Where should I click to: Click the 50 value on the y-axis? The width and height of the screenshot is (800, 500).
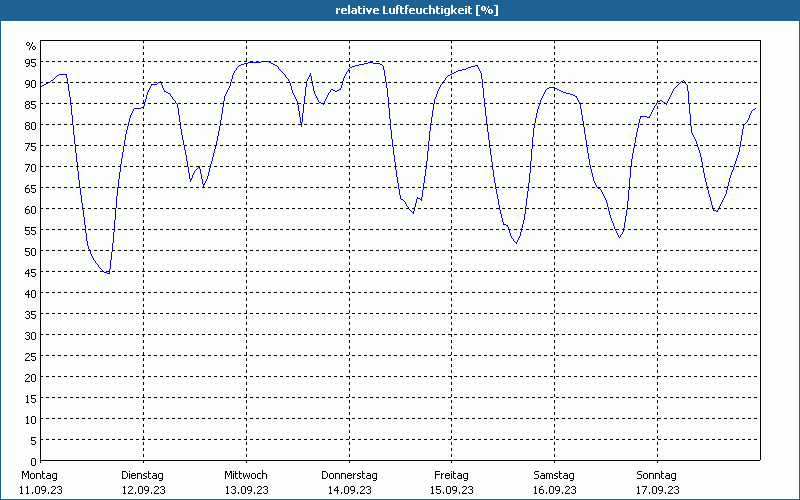(31, 252)
